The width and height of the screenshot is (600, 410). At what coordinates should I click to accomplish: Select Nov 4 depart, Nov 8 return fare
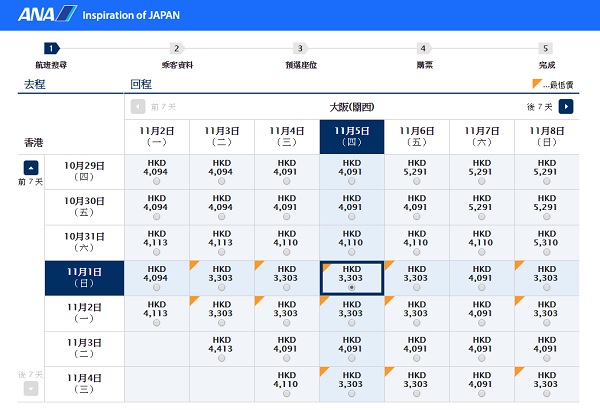click(x=547, y=384)
